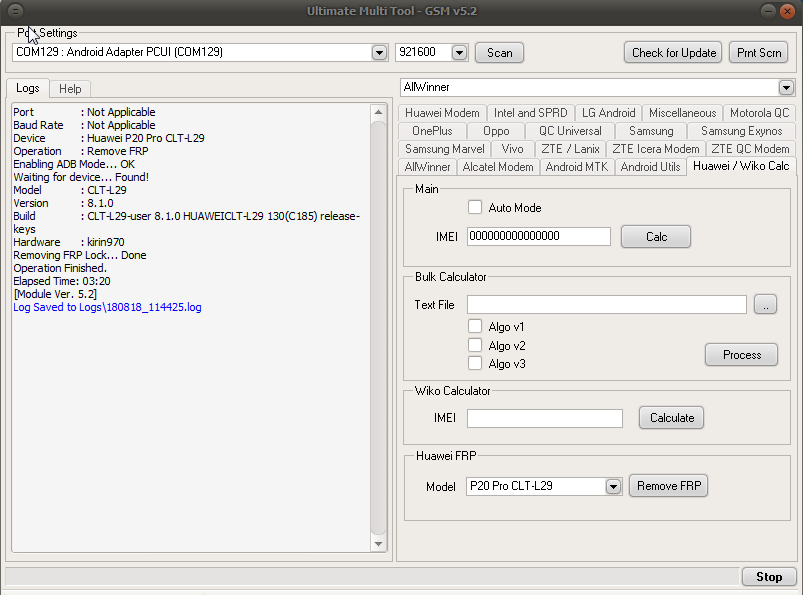The width and height of the screenshot is (803, 595).
Task: Click Check for Update button
Action: [x=673, y=53]
